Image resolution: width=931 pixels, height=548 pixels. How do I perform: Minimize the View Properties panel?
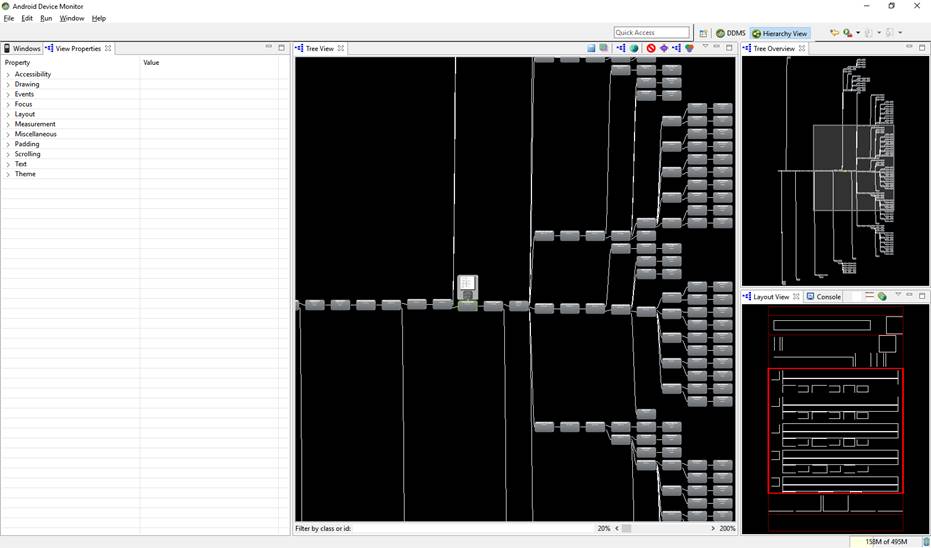click(269, 46)
